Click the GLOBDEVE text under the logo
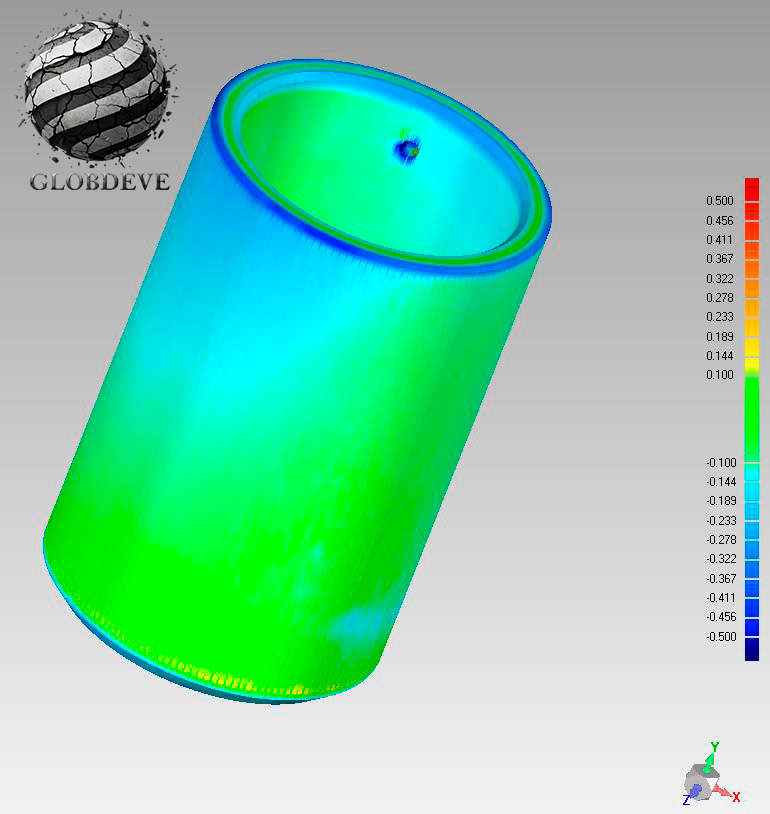The width and height of the screenshot is (770, 814). click(99, 182)
